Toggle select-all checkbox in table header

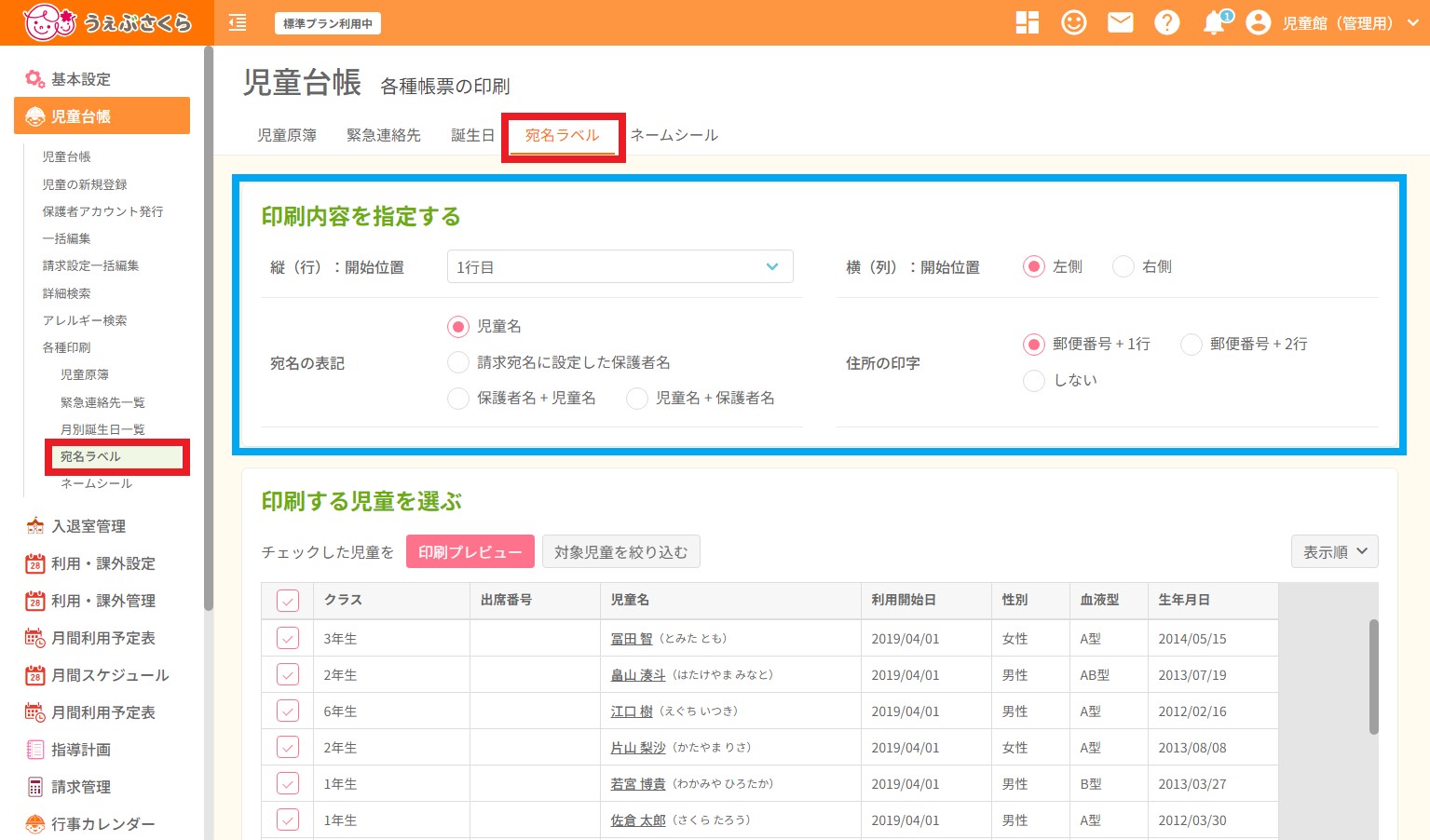coord(288,601)
